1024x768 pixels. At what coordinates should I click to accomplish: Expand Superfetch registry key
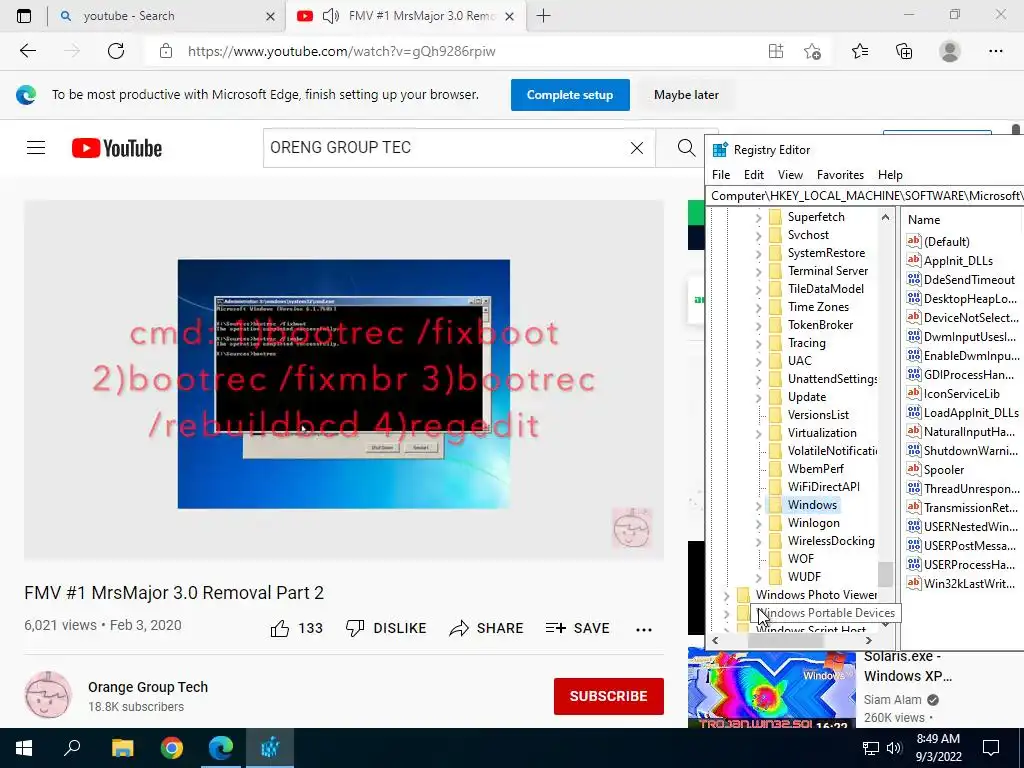(x=758, y=217)
